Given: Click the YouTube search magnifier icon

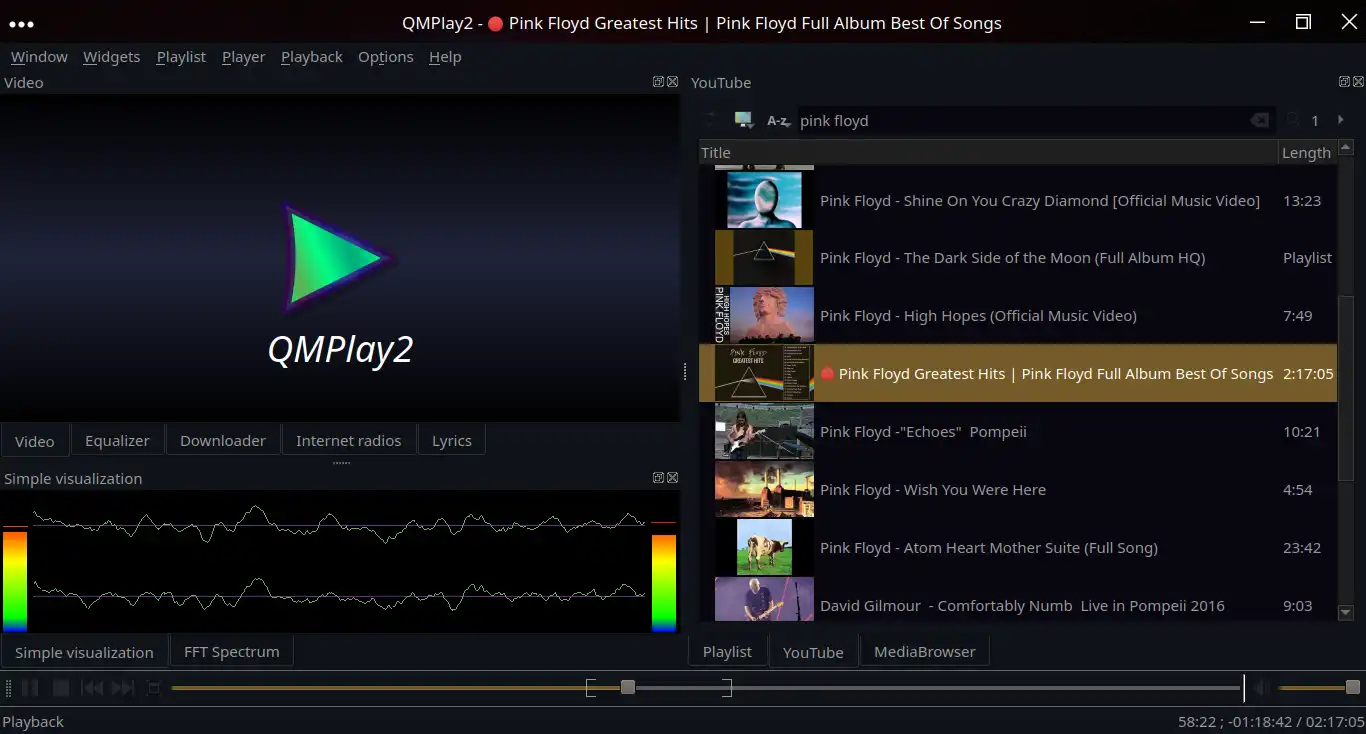Looking at the screenshot, I should point(1293,120).
